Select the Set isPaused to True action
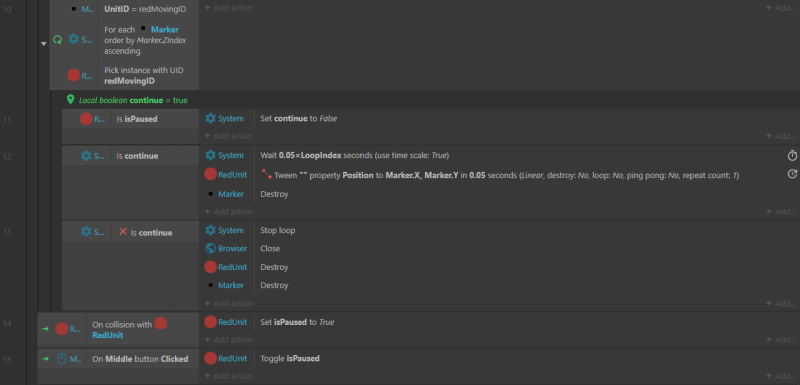 [x=297, y=322]
